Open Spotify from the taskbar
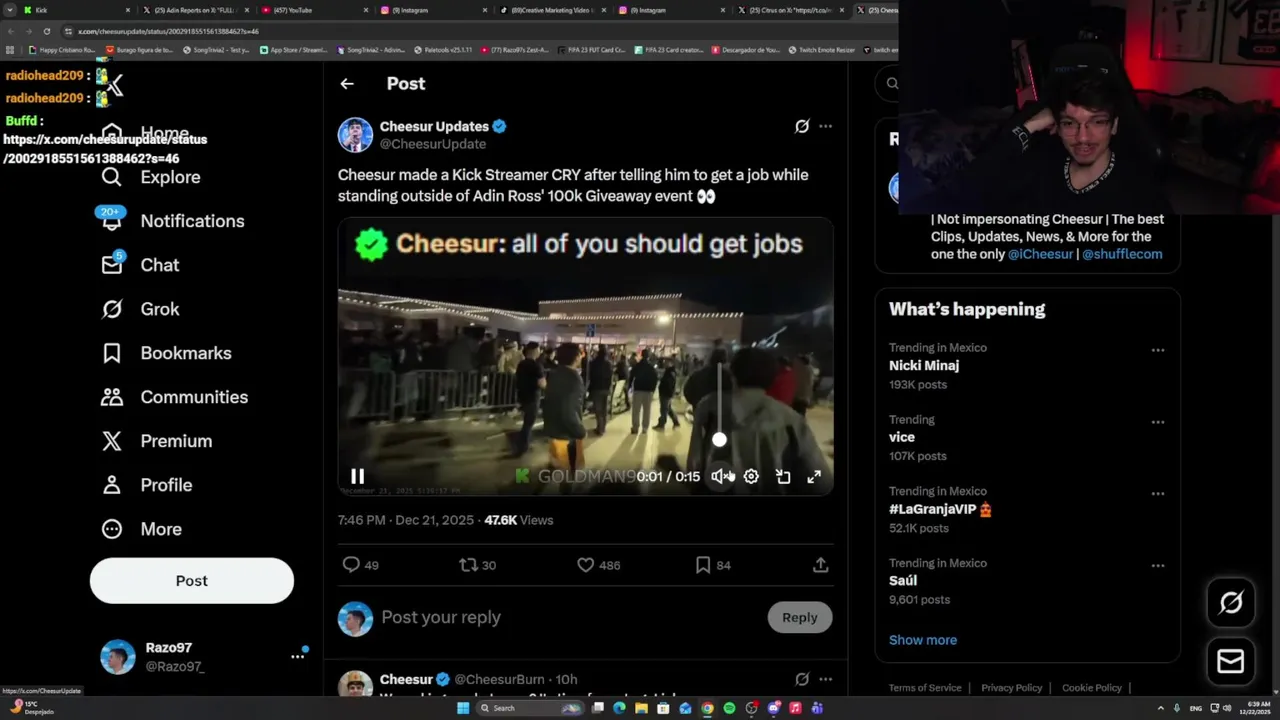Screen dimensions: 1280x720 pyautogui.click(x=729, y=708)
